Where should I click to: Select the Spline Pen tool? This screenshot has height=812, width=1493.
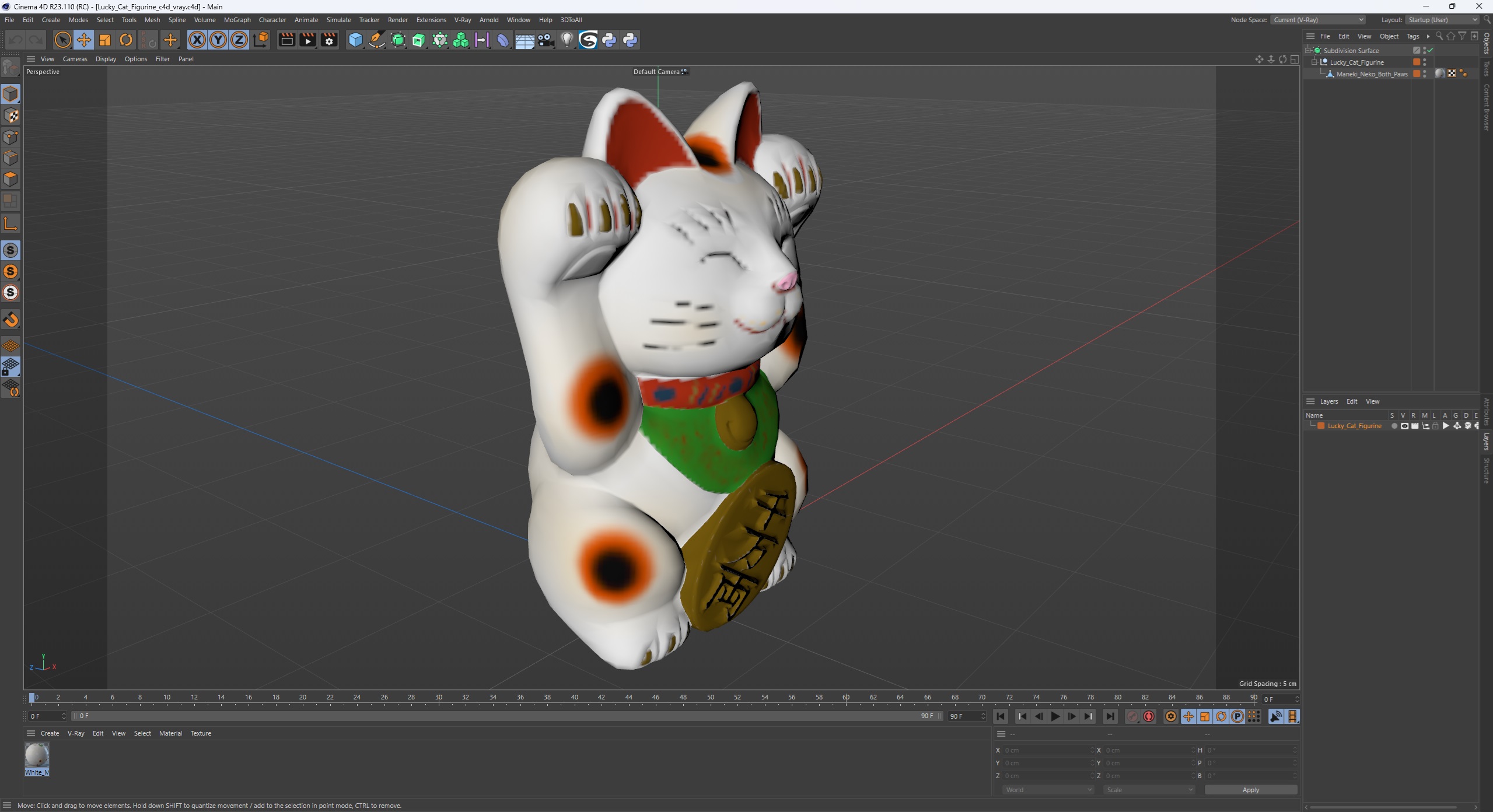pos(377,40)
